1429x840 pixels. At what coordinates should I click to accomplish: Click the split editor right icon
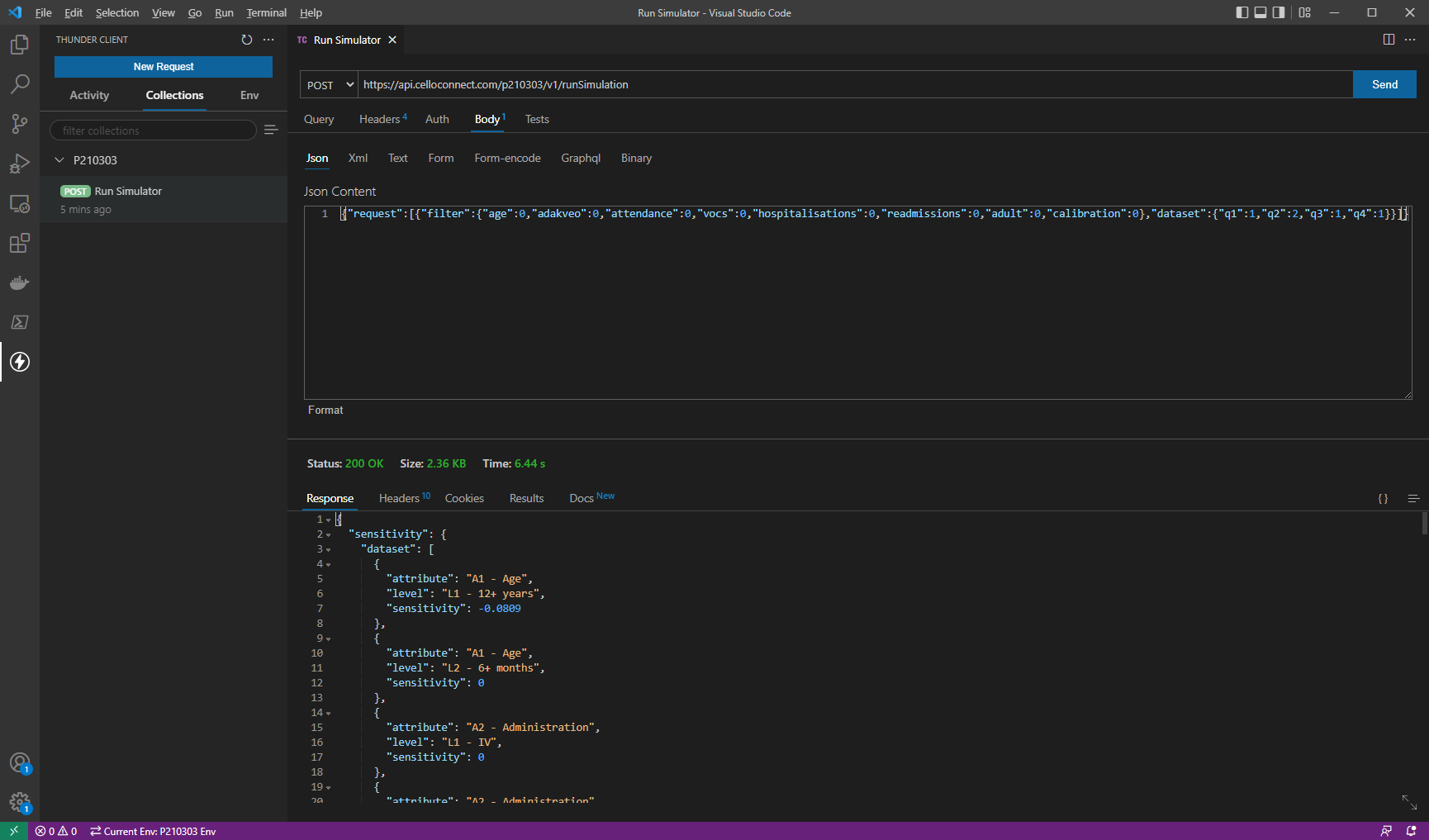tap(1389, 40)
